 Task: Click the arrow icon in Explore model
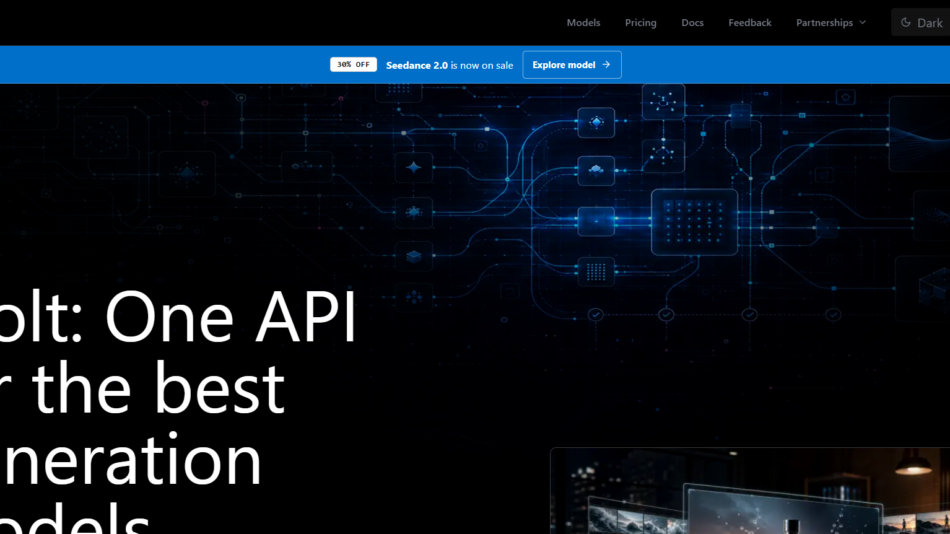(x=606, y=65)
